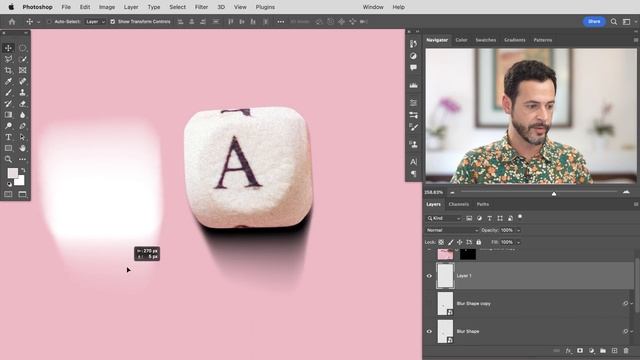Select the Move tool

click(8, 48)
